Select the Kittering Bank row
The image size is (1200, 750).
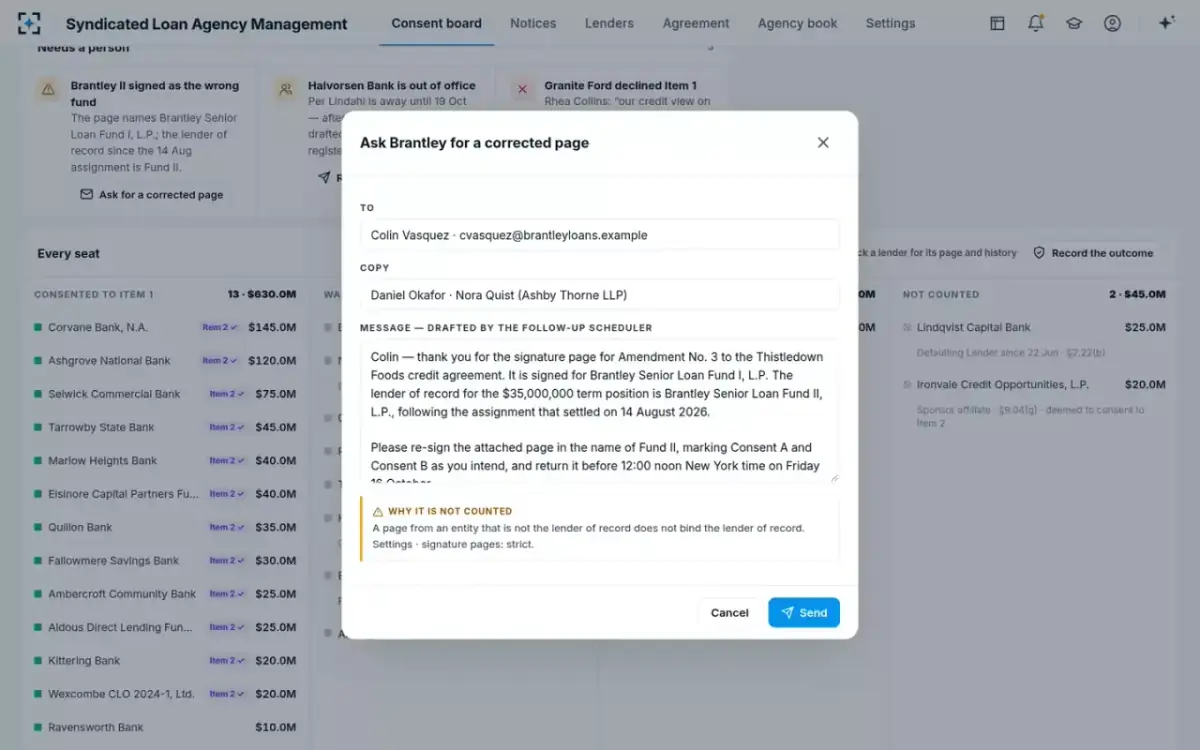(x=165, y=661)
